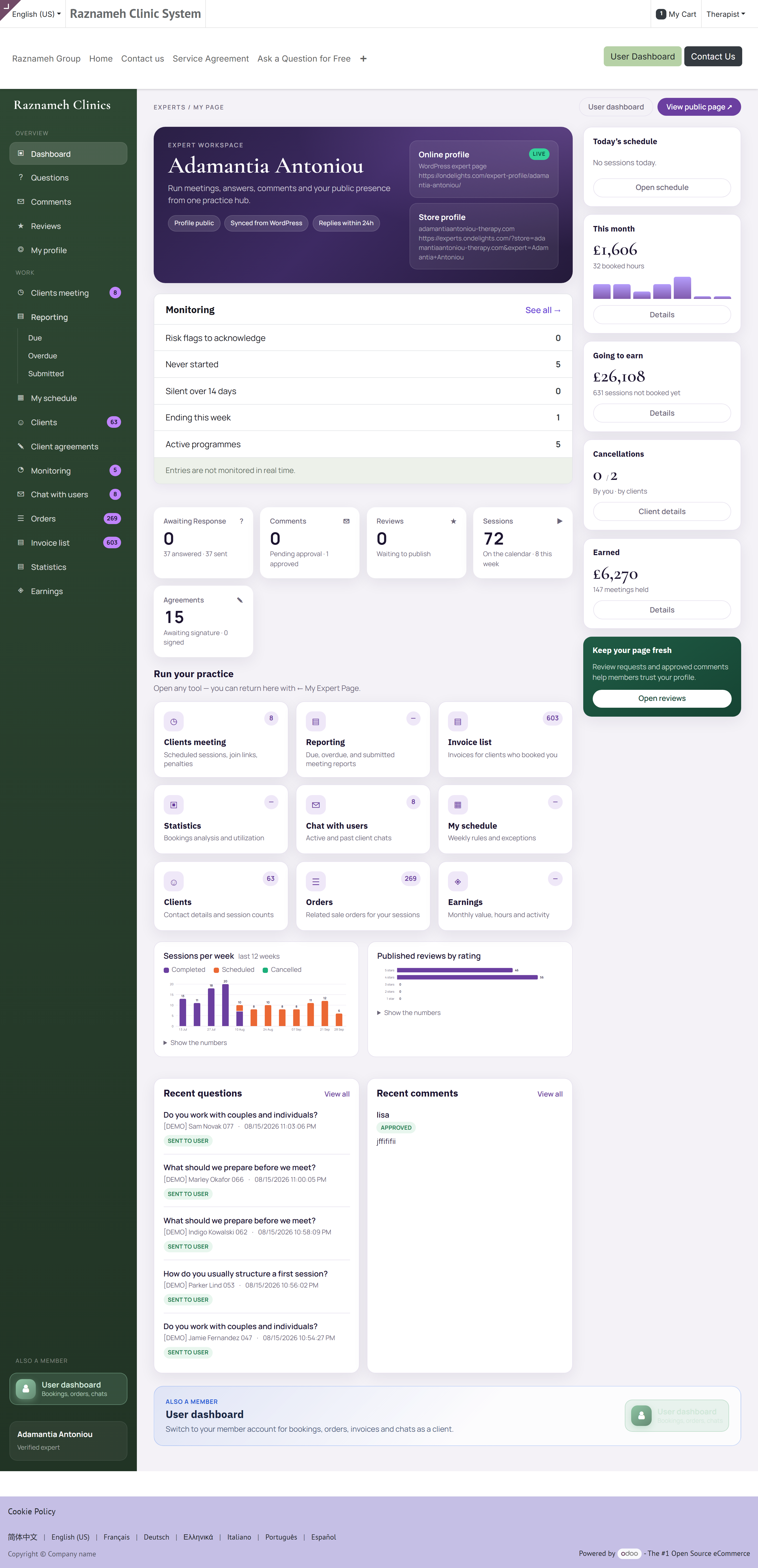Click the Orders card list icon
Viewport: 758px width, 1568px height.
coord(315,881)
